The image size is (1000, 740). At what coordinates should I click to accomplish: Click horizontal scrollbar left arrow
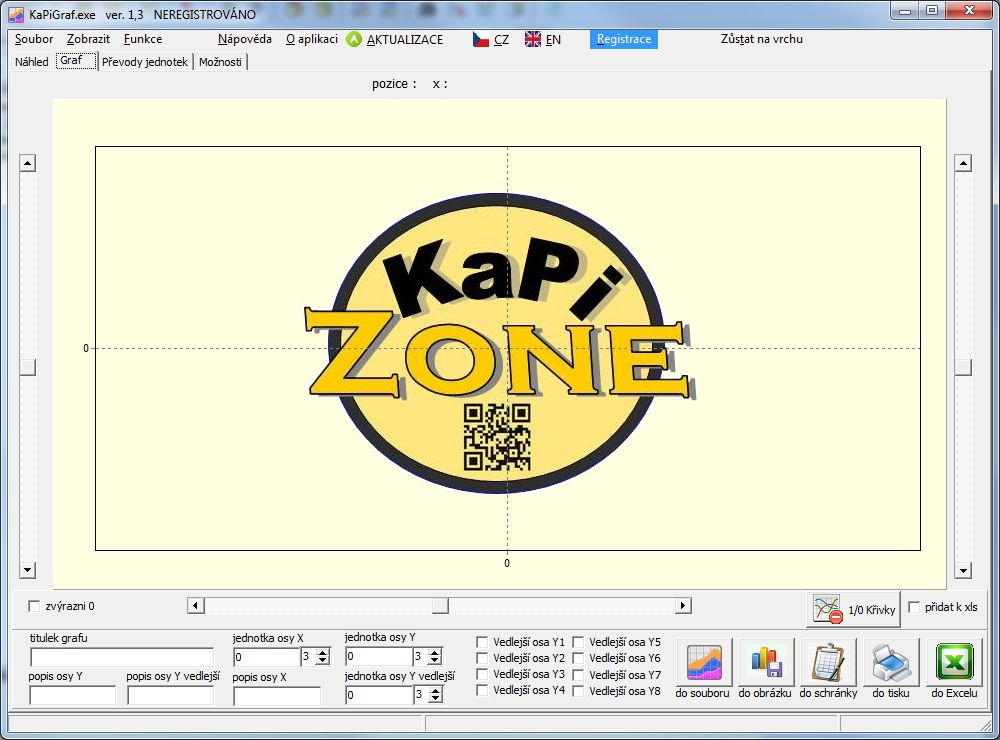coord(196,605)
